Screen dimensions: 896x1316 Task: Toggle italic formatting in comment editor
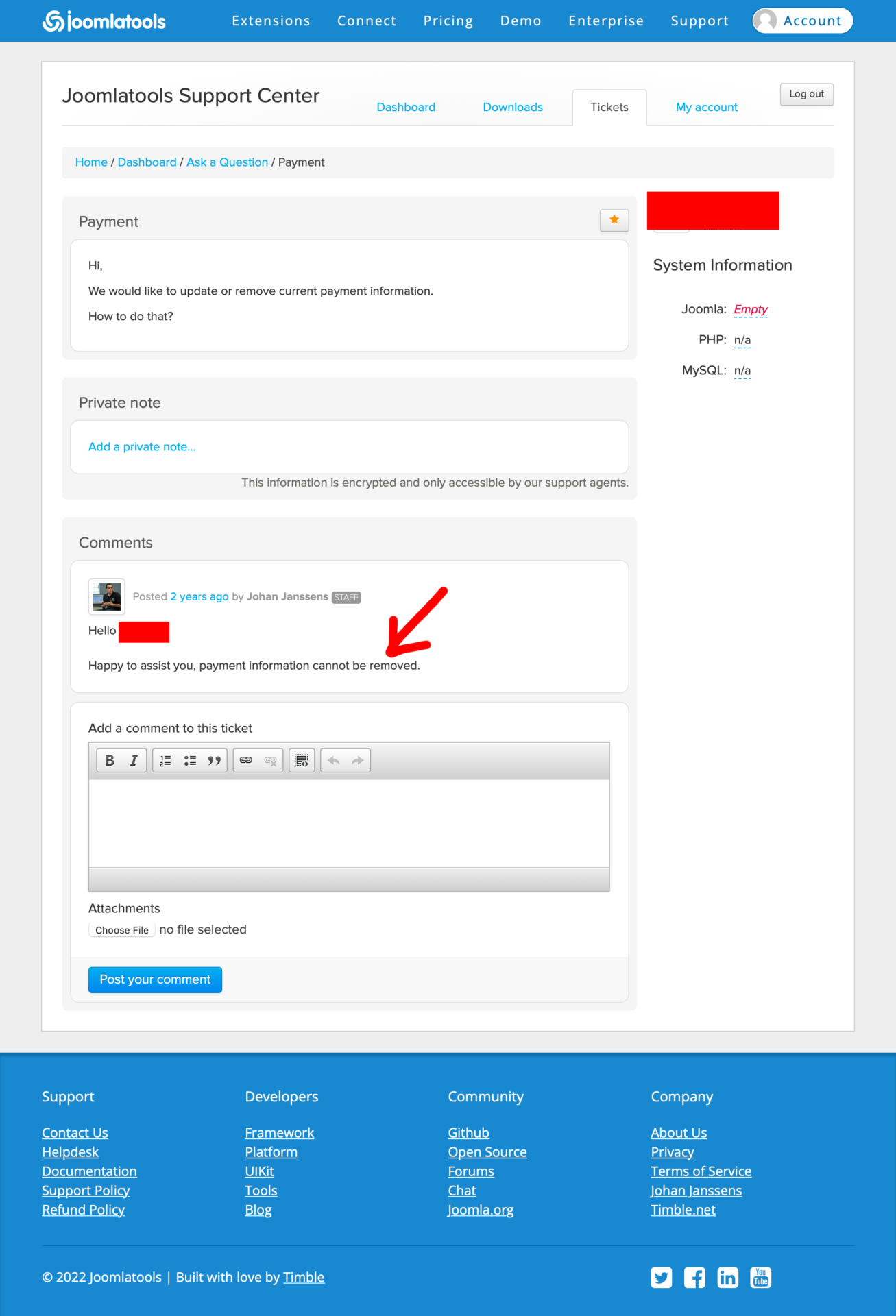coord(134,761)
